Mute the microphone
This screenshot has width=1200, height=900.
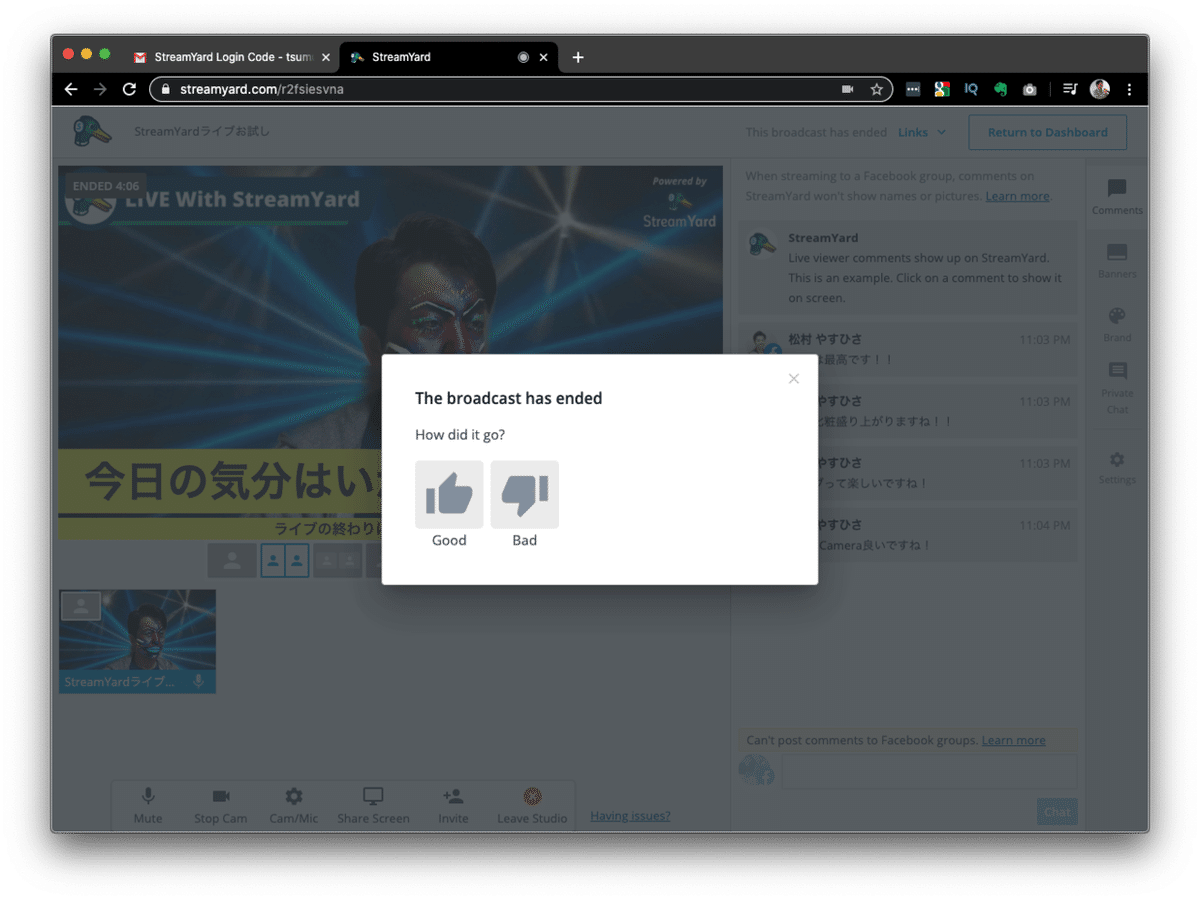148,805
